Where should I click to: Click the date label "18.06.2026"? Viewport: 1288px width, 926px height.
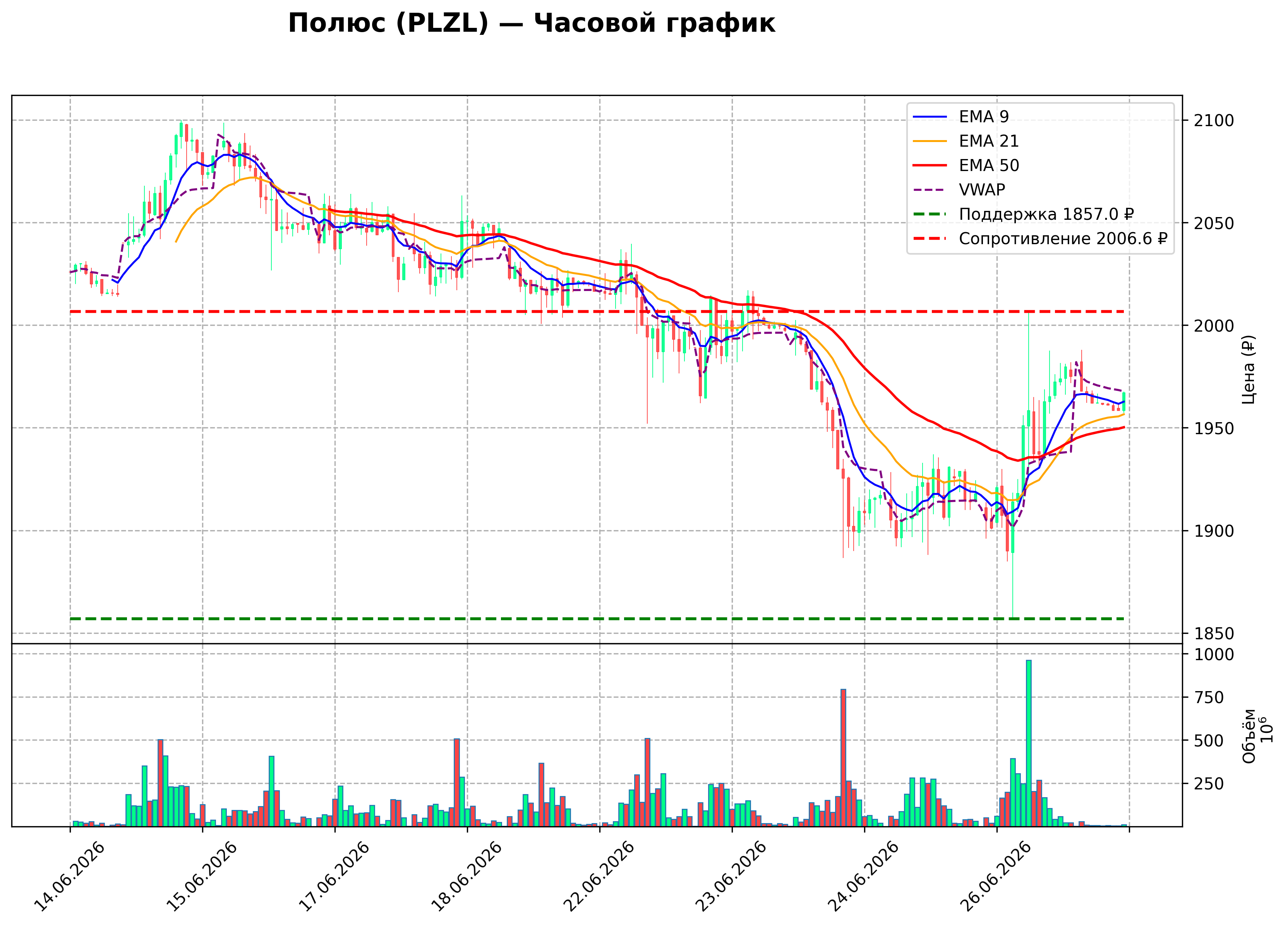[466, 876]
